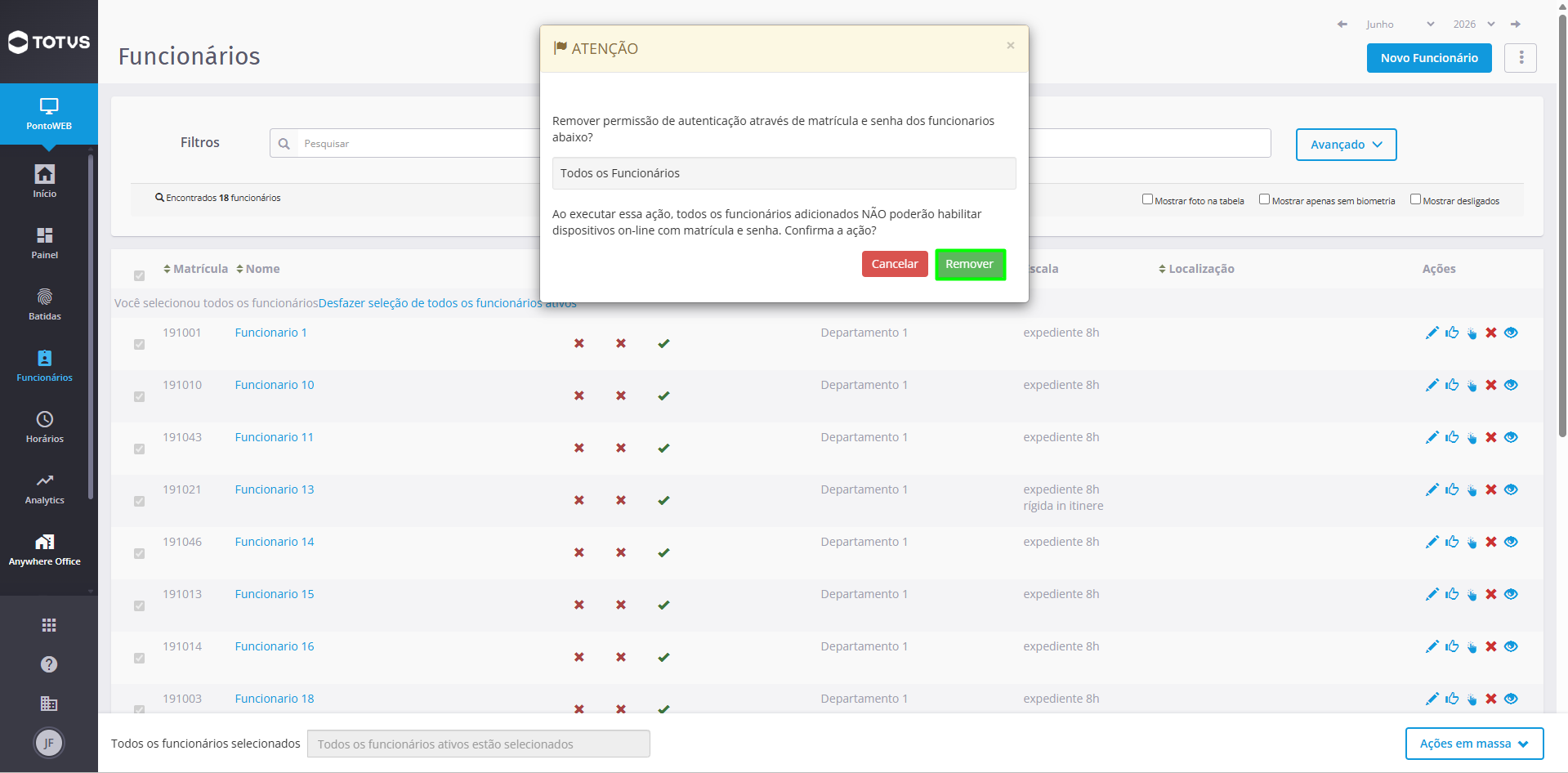Screen dimensions: 1568x773
Task: Open the apps grid icon in sidebar
Action: 49,625
